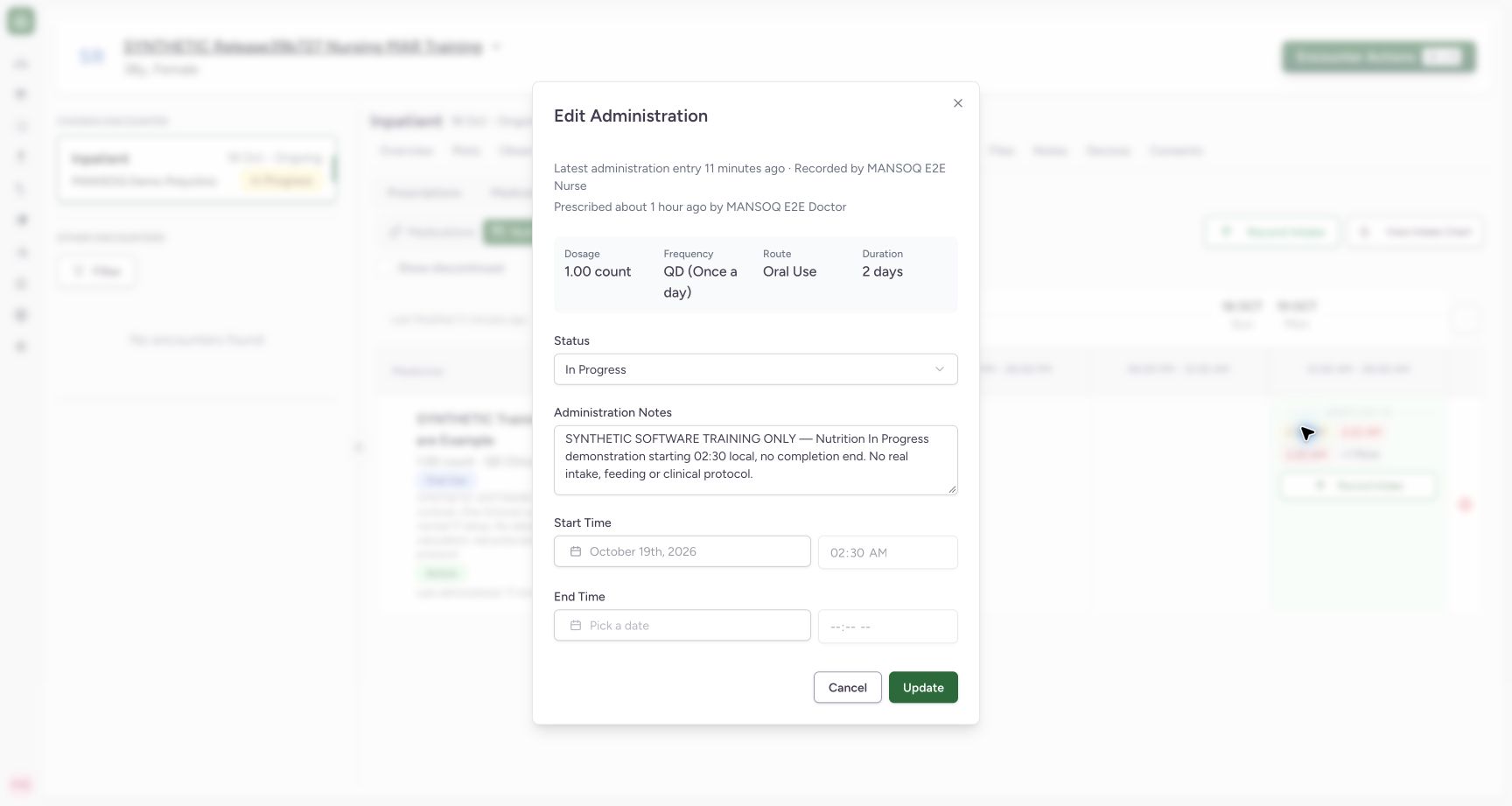
Task: Focus the 02:30 AM start time field
Action: (888, 552)
